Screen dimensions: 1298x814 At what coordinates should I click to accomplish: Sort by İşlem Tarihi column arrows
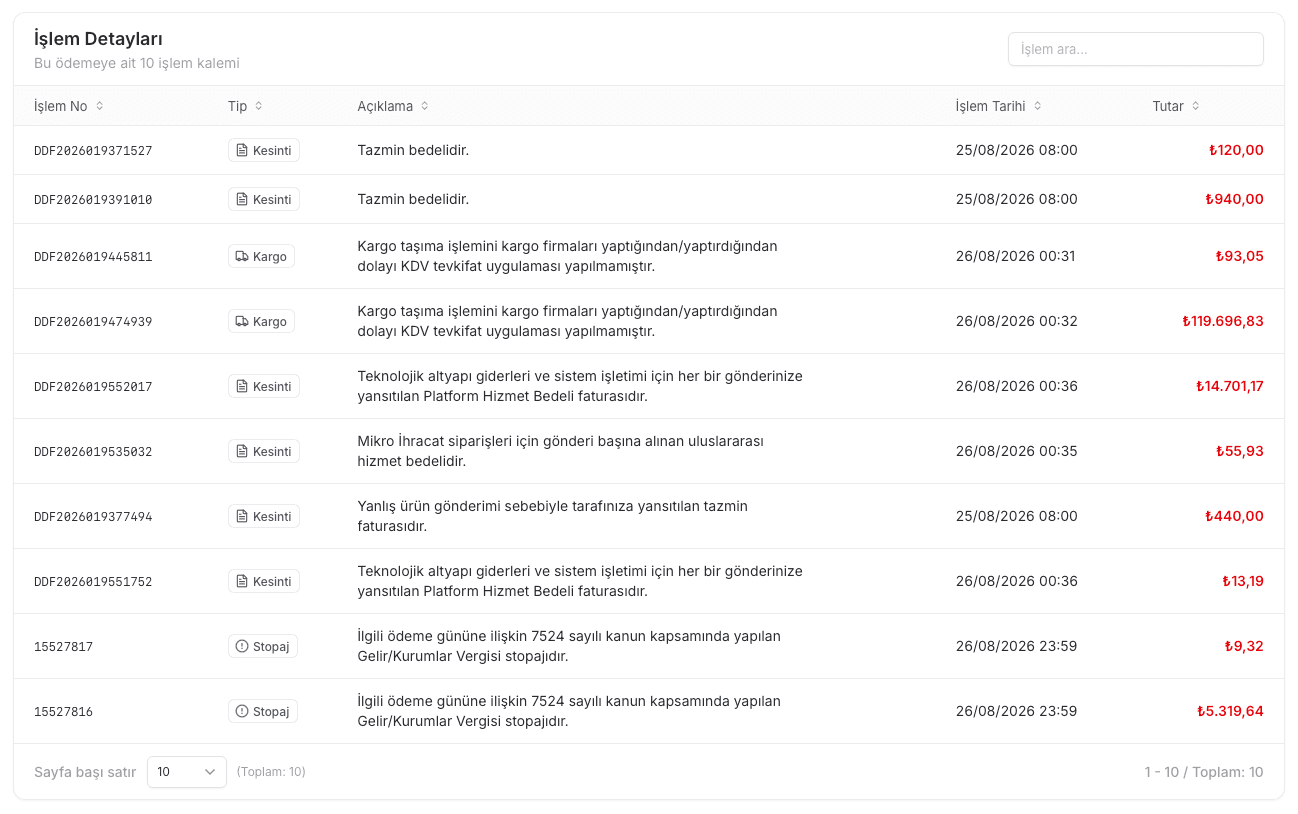coord(1037,106)
